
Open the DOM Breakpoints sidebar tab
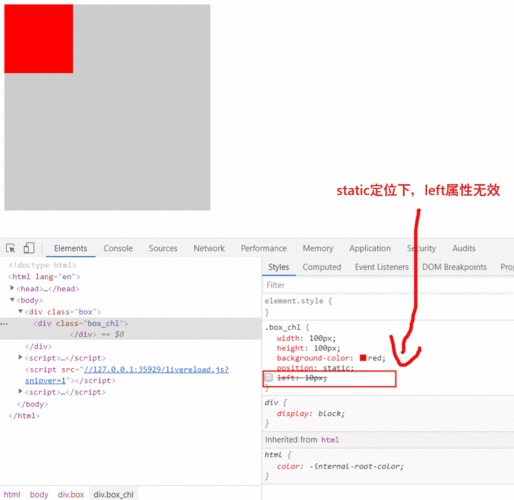(454, 267)
